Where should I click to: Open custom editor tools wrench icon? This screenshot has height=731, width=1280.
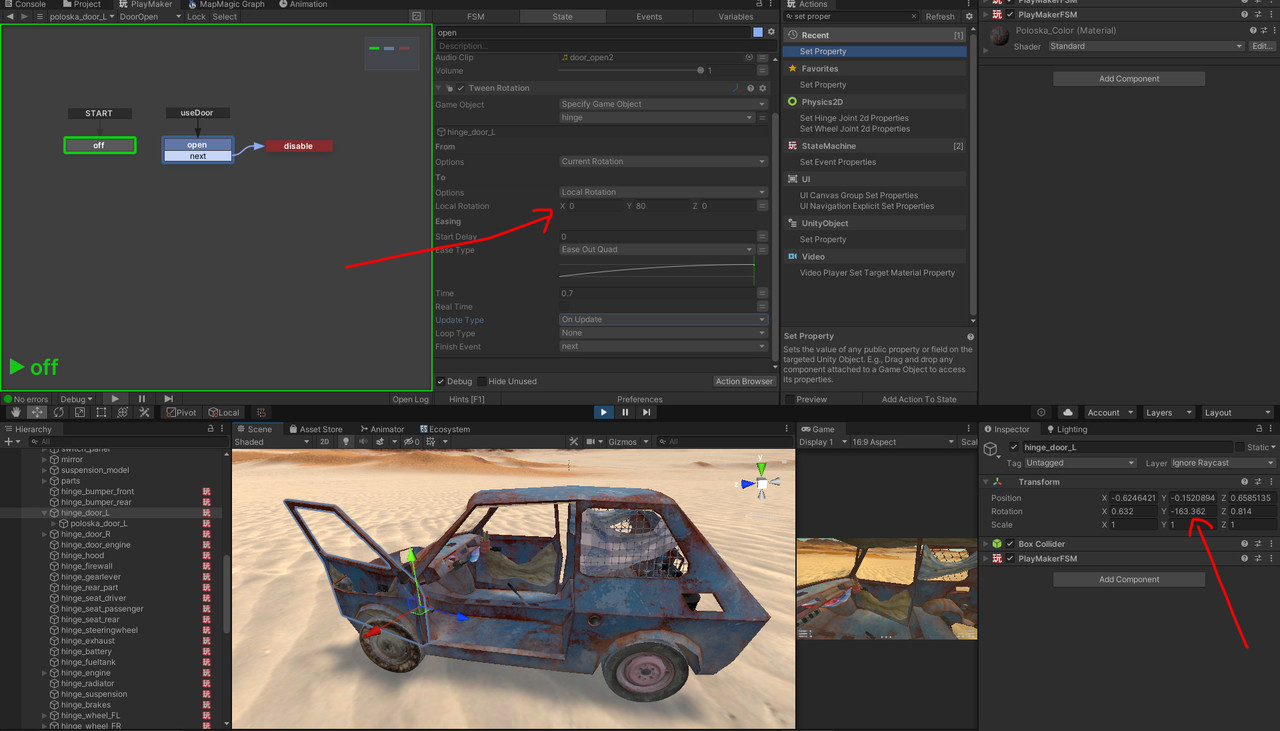tap(144, 412)
